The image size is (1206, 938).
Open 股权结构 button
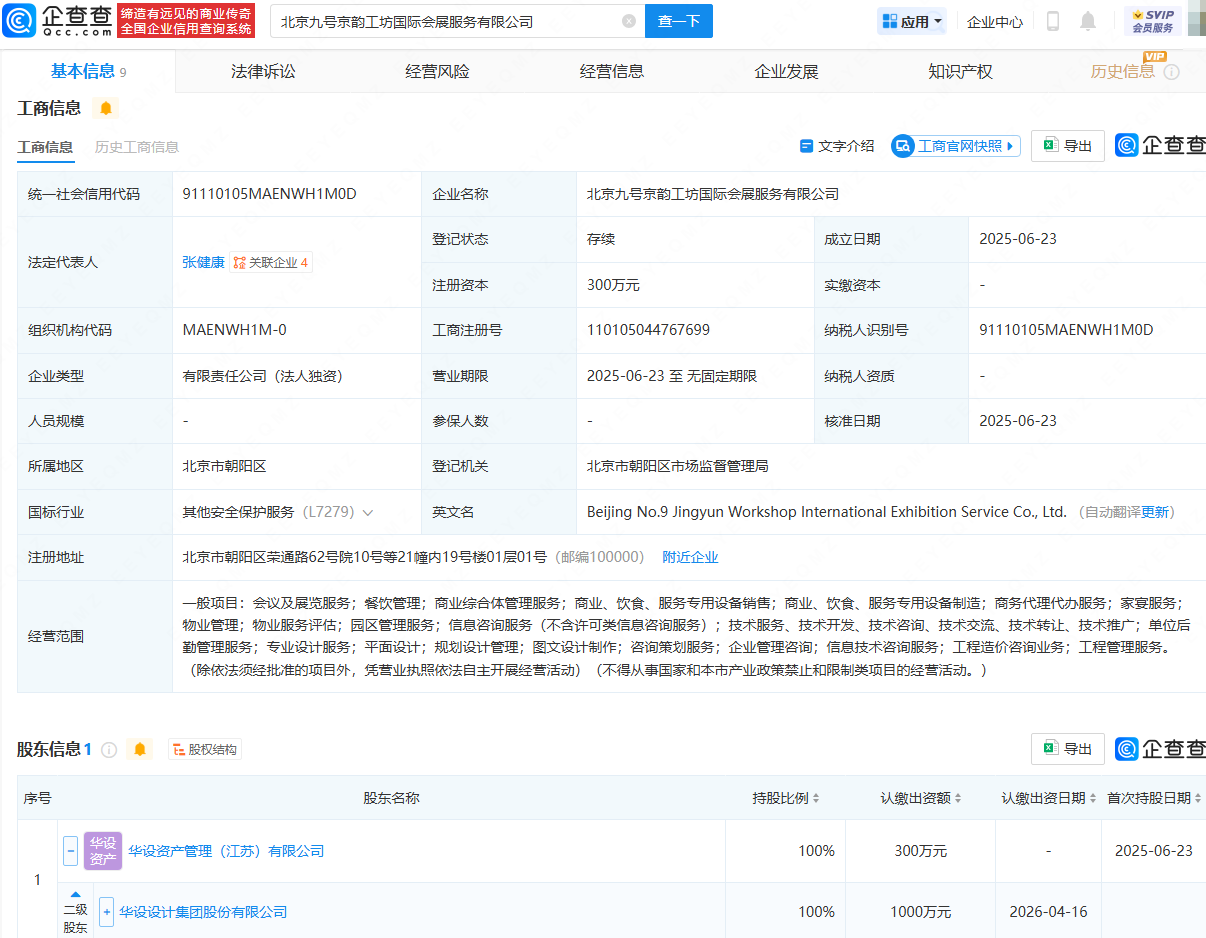205,749
